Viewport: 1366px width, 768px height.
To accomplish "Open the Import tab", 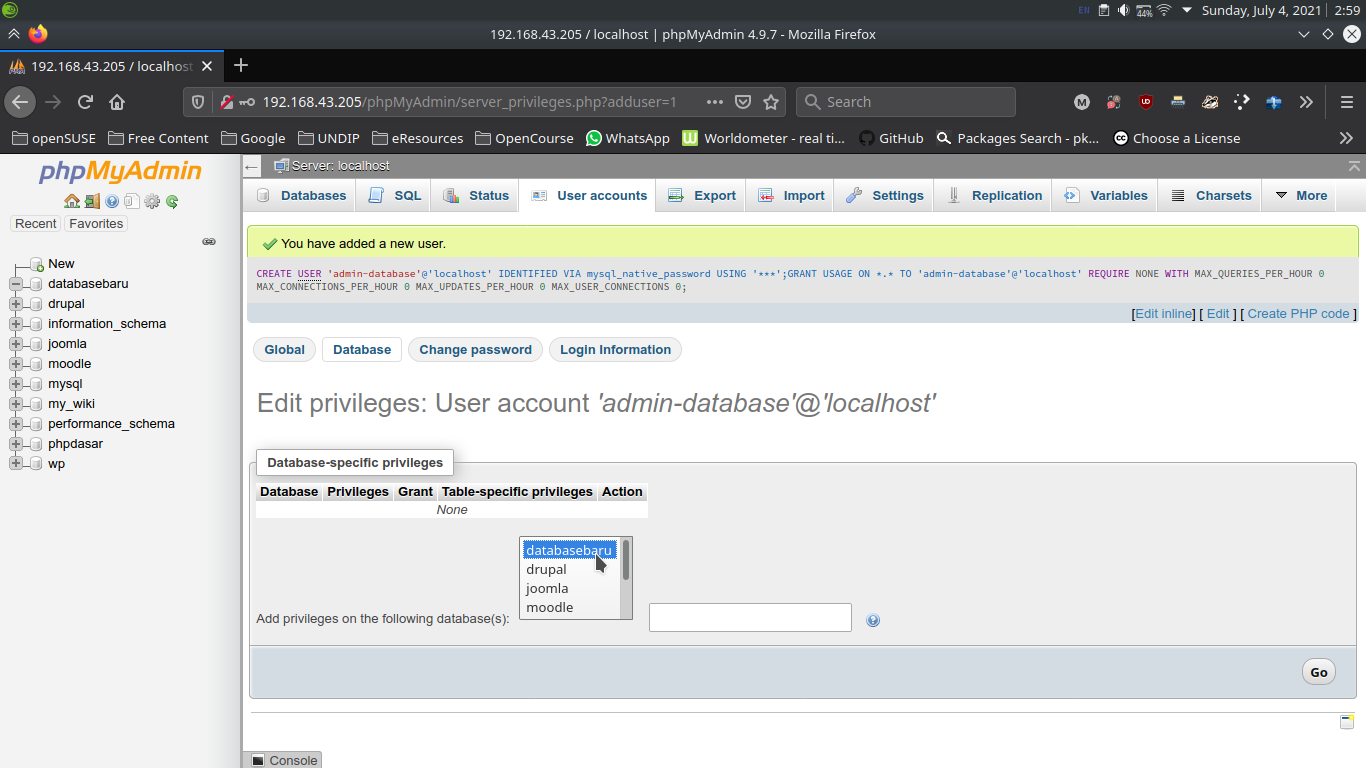I will (x=791, y=196).
